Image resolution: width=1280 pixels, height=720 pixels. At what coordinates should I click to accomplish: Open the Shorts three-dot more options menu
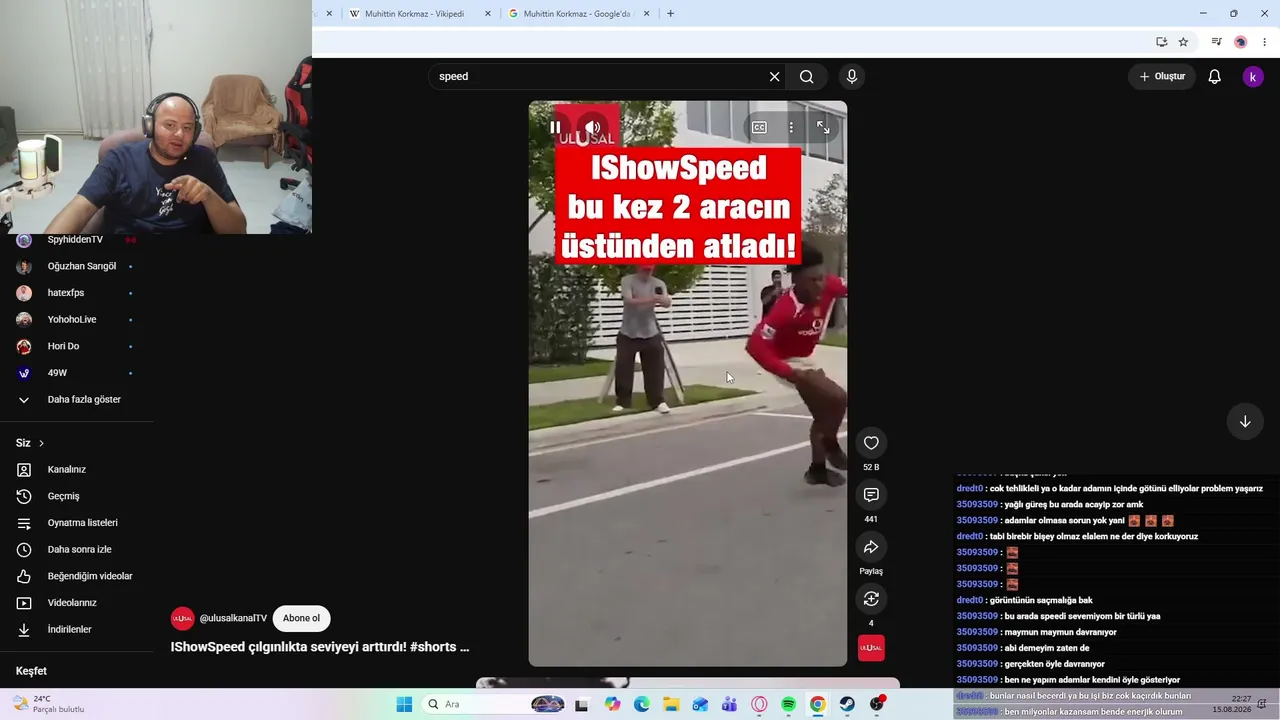pyautogui.click(x=791, y=127)
